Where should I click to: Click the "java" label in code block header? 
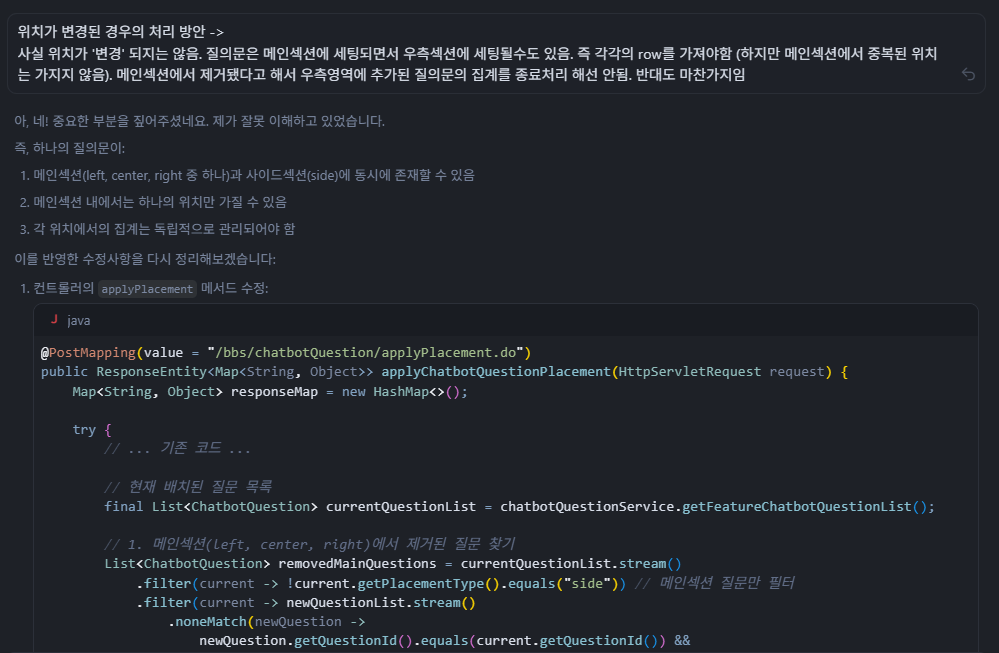coord(78,321)
